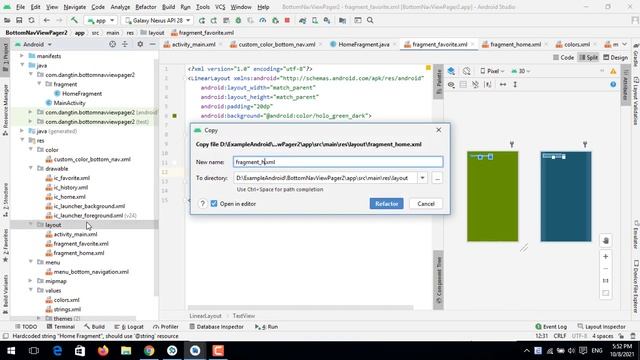This screenshot has width=640, height=360.
Task: Select the Code view mode
Action: (564, 58)
